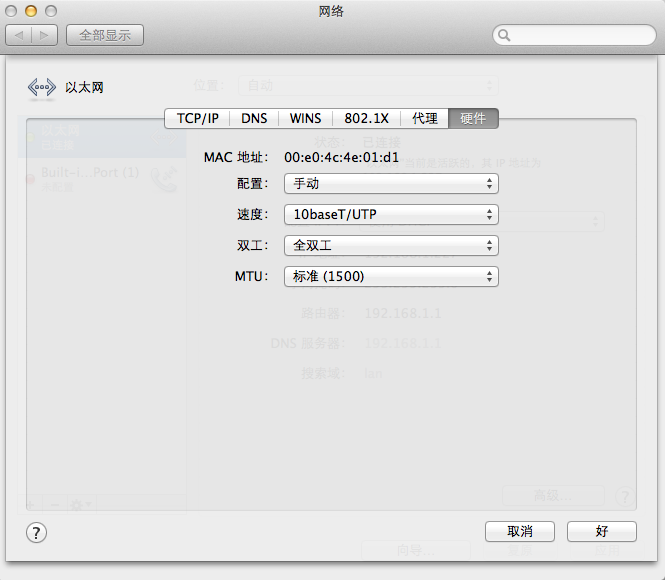Open the Configure (配置) dropdown showing 手动

tap(391, 184)
